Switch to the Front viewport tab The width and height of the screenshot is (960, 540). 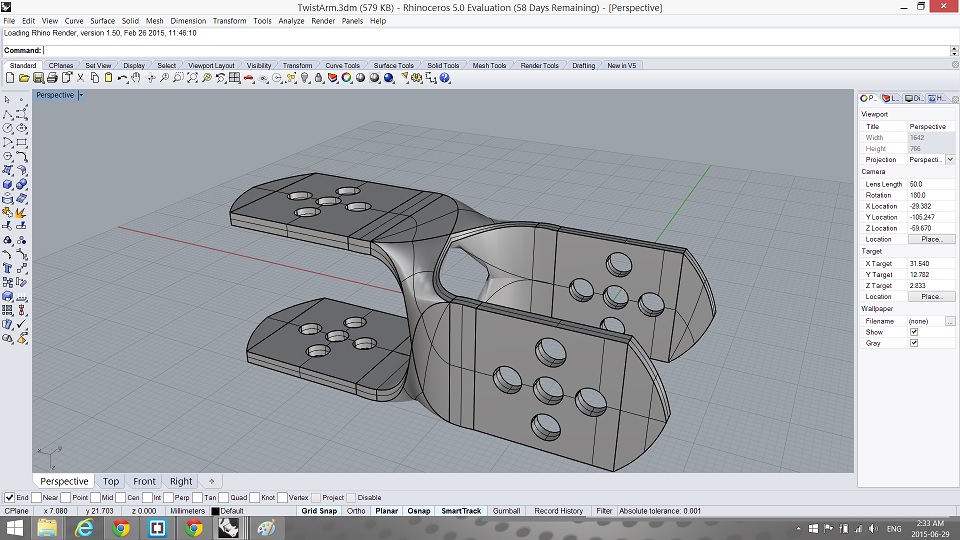[x=144, y=481]
